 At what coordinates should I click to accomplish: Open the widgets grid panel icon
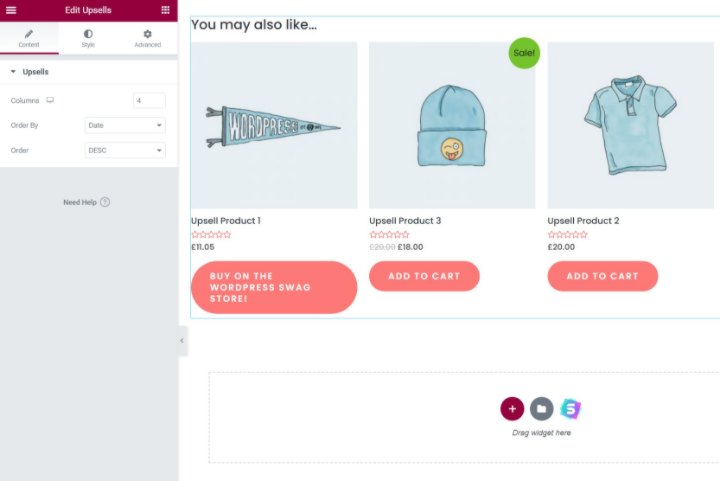165,10
